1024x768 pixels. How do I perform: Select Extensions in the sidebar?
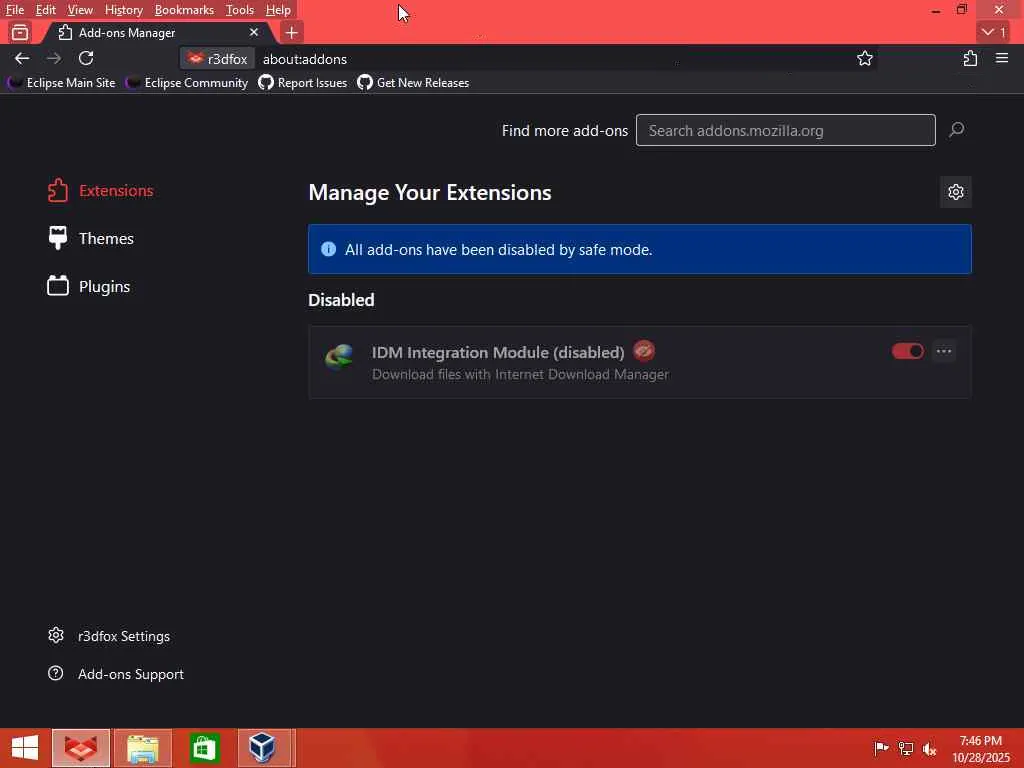101,190
